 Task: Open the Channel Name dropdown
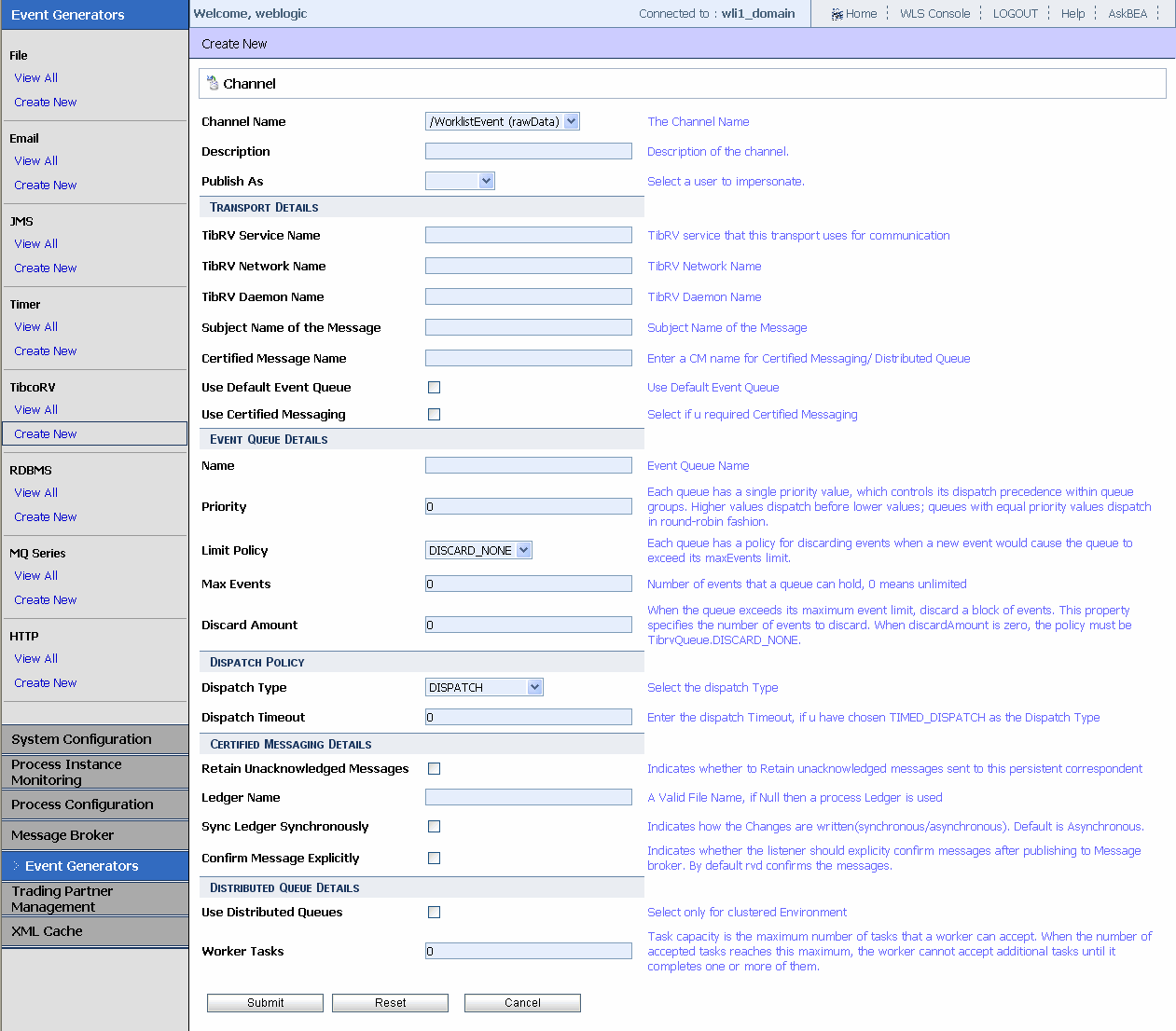tap(503, 121)
